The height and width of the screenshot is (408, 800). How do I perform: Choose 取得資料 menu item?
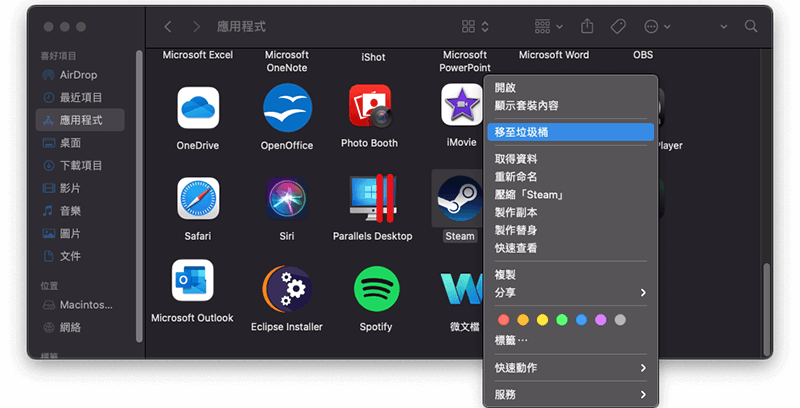click(x=570, y=159)
